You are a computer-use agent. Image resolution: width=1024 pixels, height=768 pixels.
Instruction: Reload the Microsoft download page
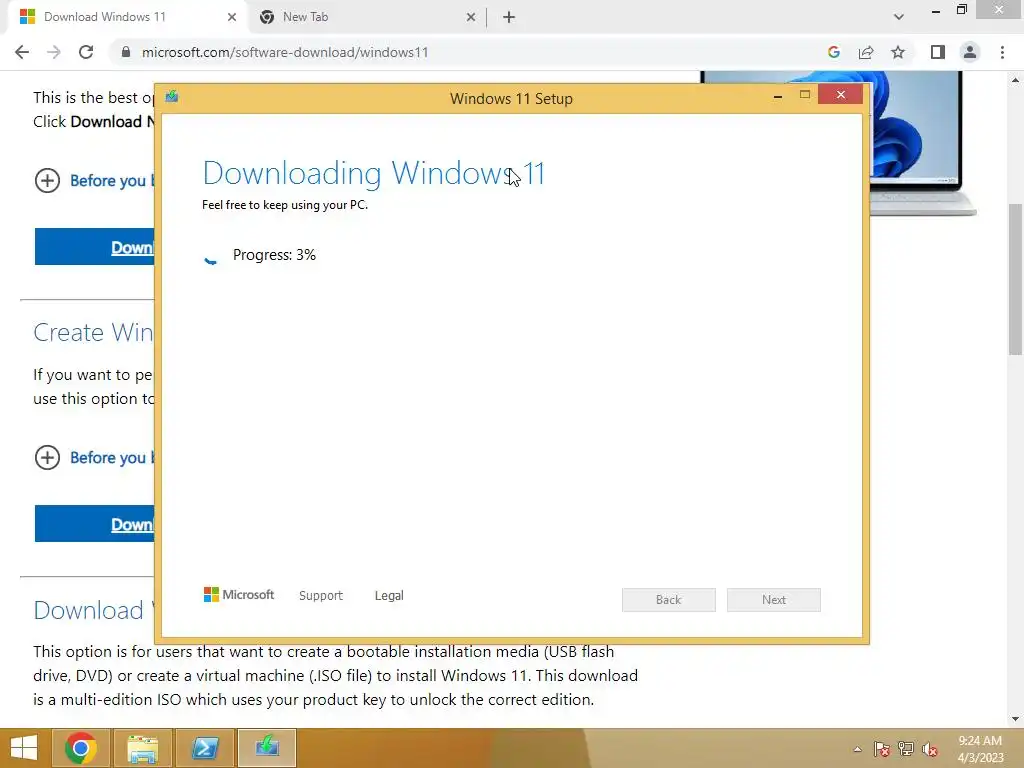[86, 52]
